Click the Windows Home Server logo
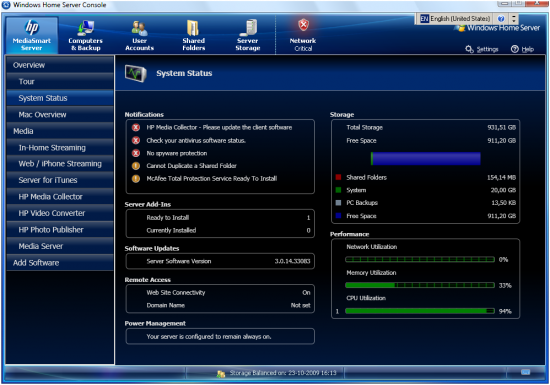The image size is (550, 385). point(498,28)
